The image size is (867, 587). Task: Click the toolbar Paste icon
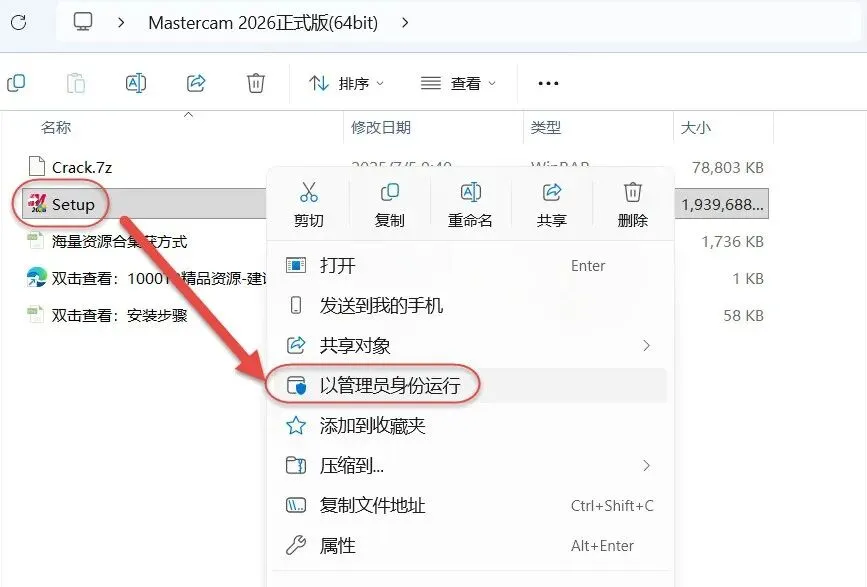coord(76,83)
